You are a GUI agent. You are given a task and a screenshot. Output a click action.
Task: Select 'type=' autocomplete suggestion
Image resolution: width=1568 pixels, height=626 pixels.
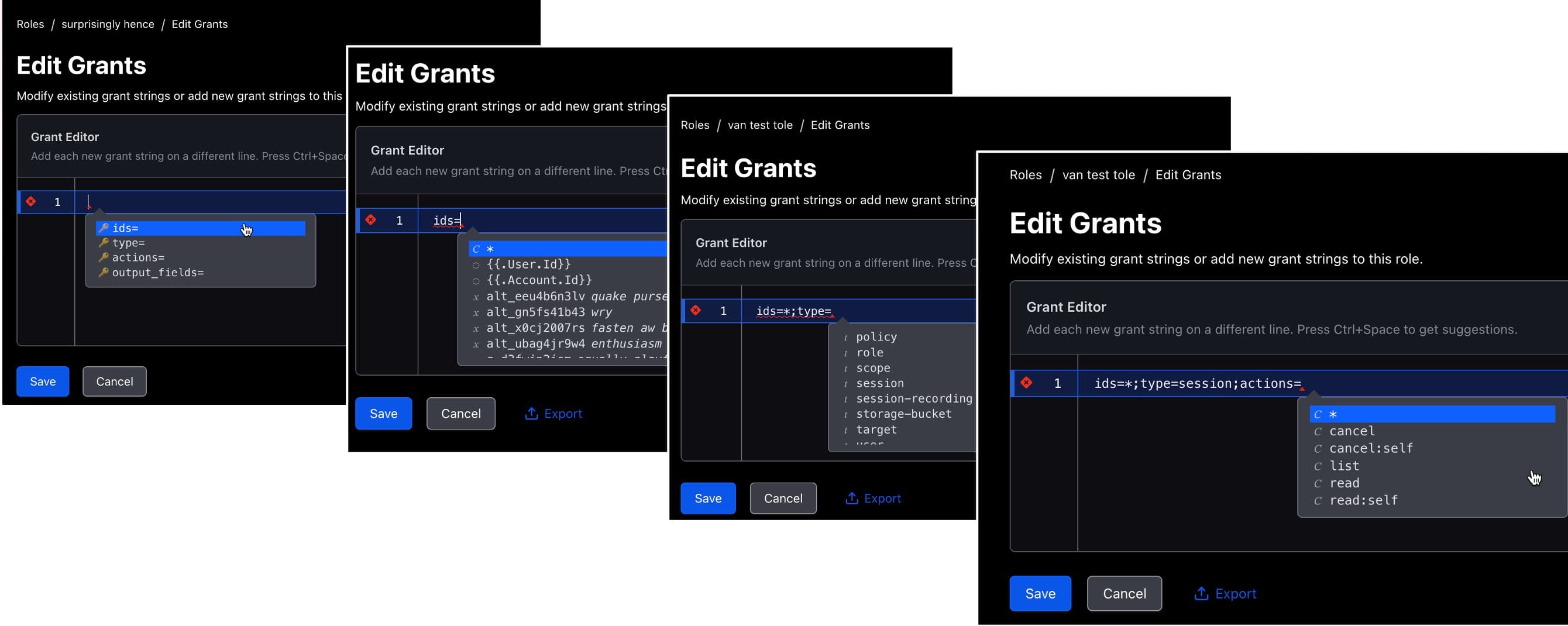pyautogui.click(x=200, y=243)
